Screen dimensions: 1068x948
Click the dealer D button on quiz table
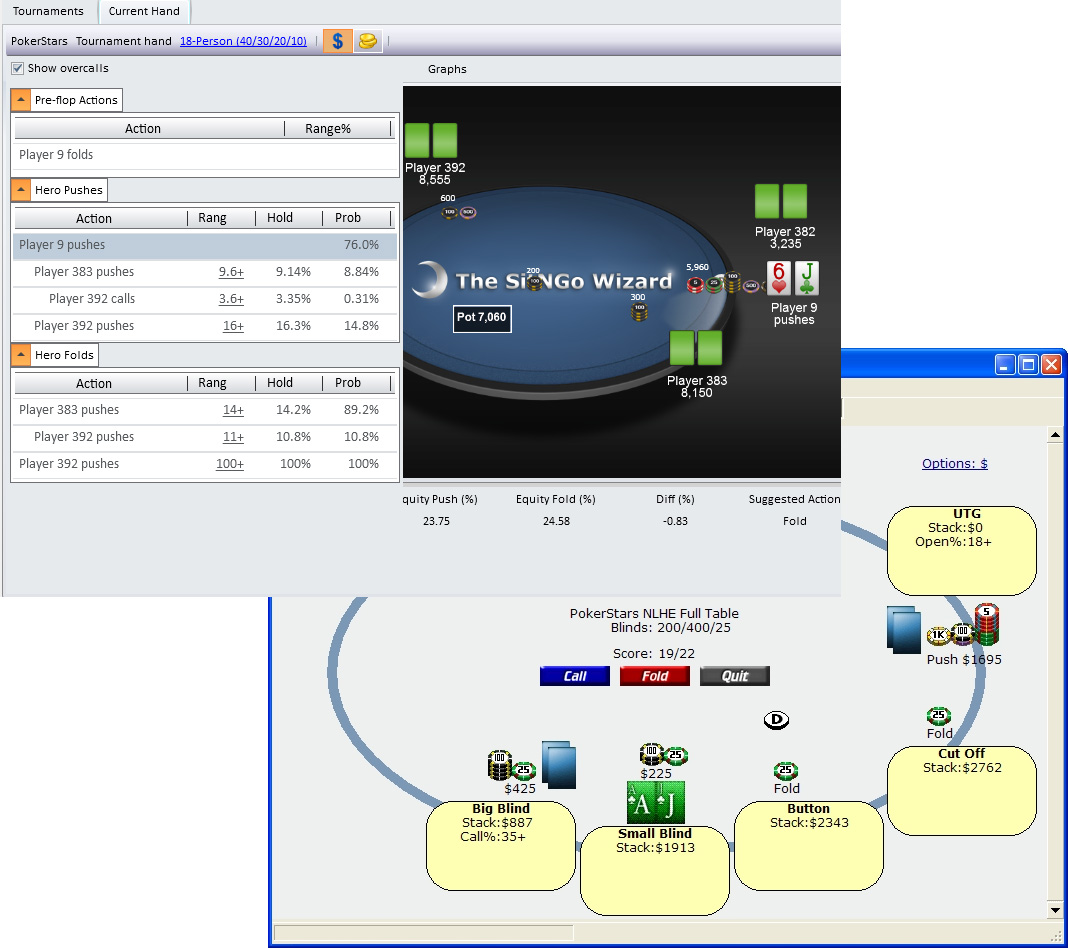click(776, 719)
